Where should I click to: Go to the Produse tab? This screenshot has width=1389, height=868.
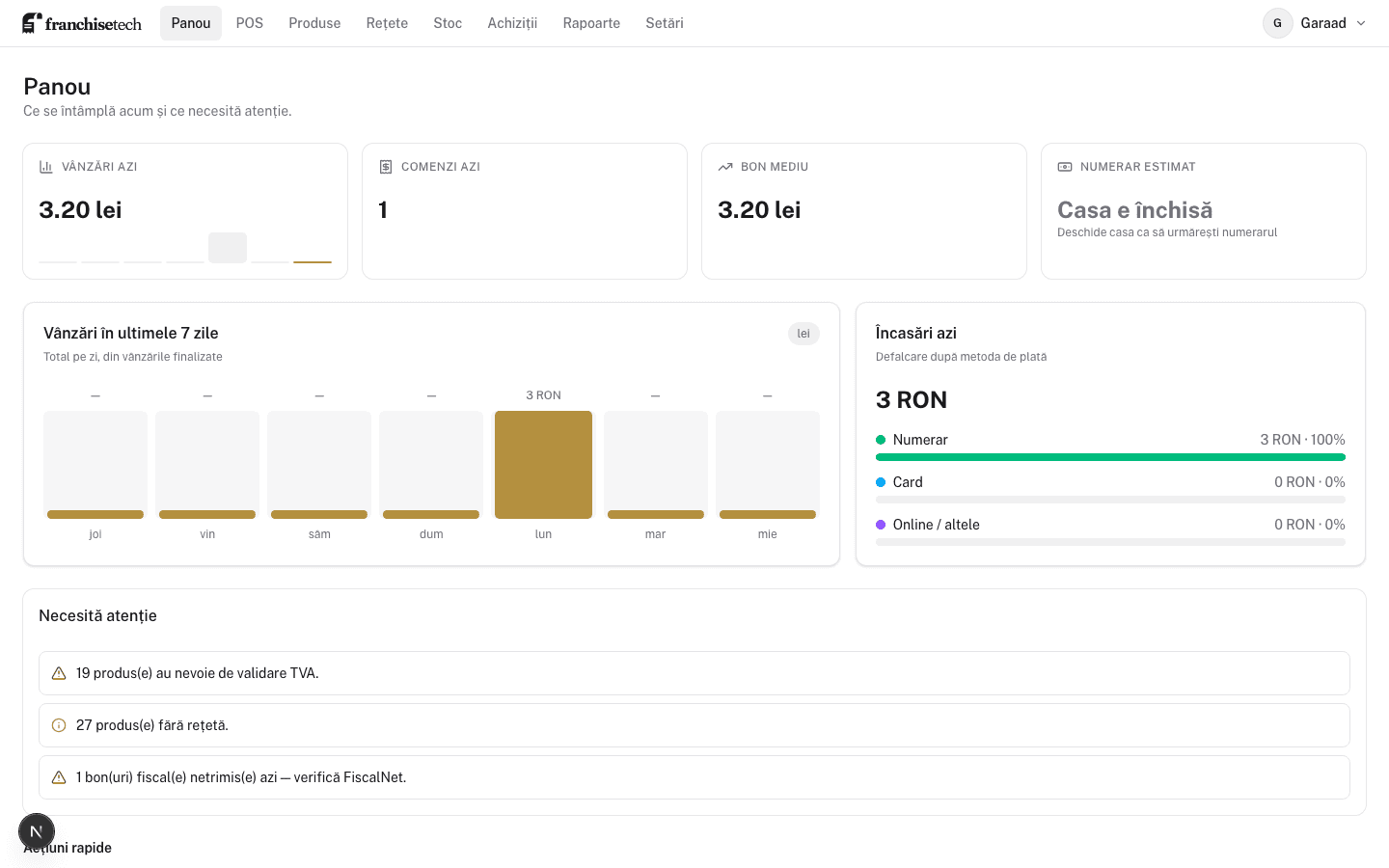[314, 23]
